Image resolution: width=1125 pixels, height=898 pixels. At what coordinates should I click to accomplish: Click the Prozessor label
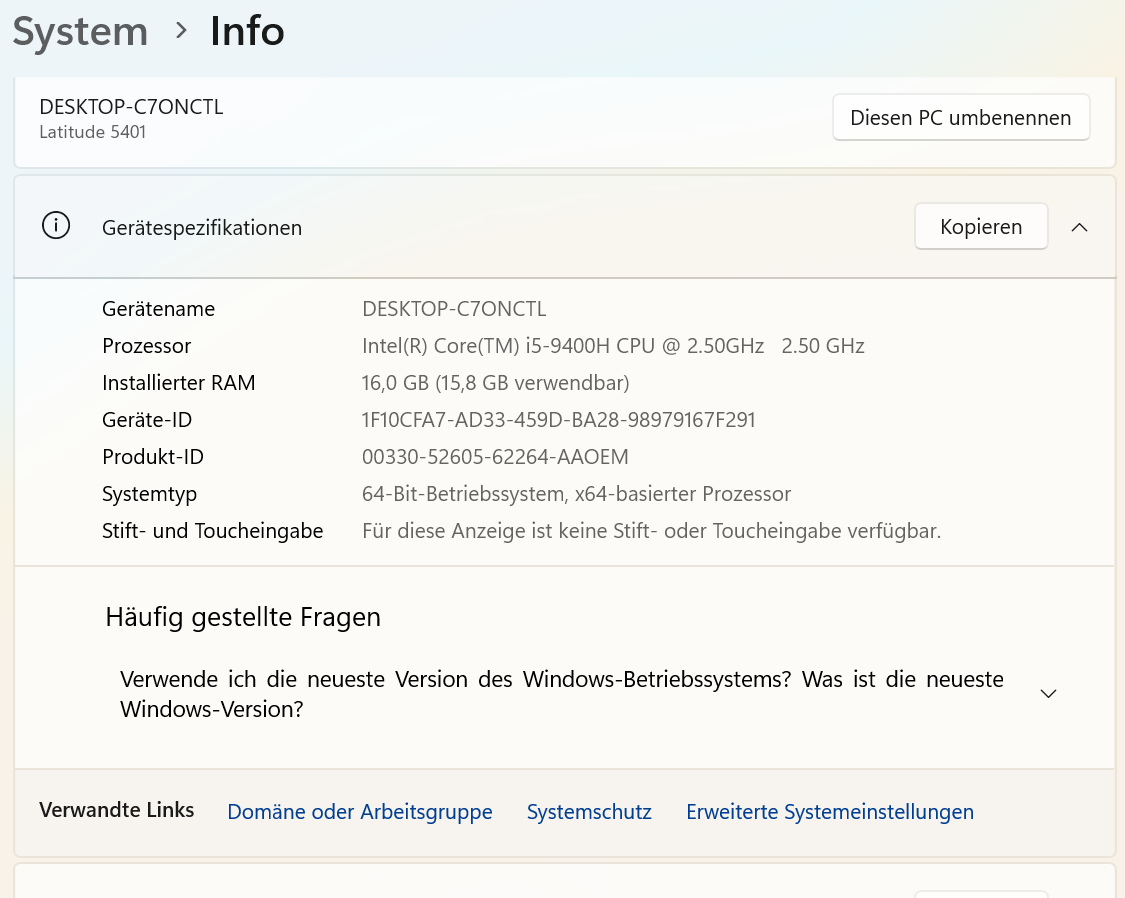(x=146, y=346)
